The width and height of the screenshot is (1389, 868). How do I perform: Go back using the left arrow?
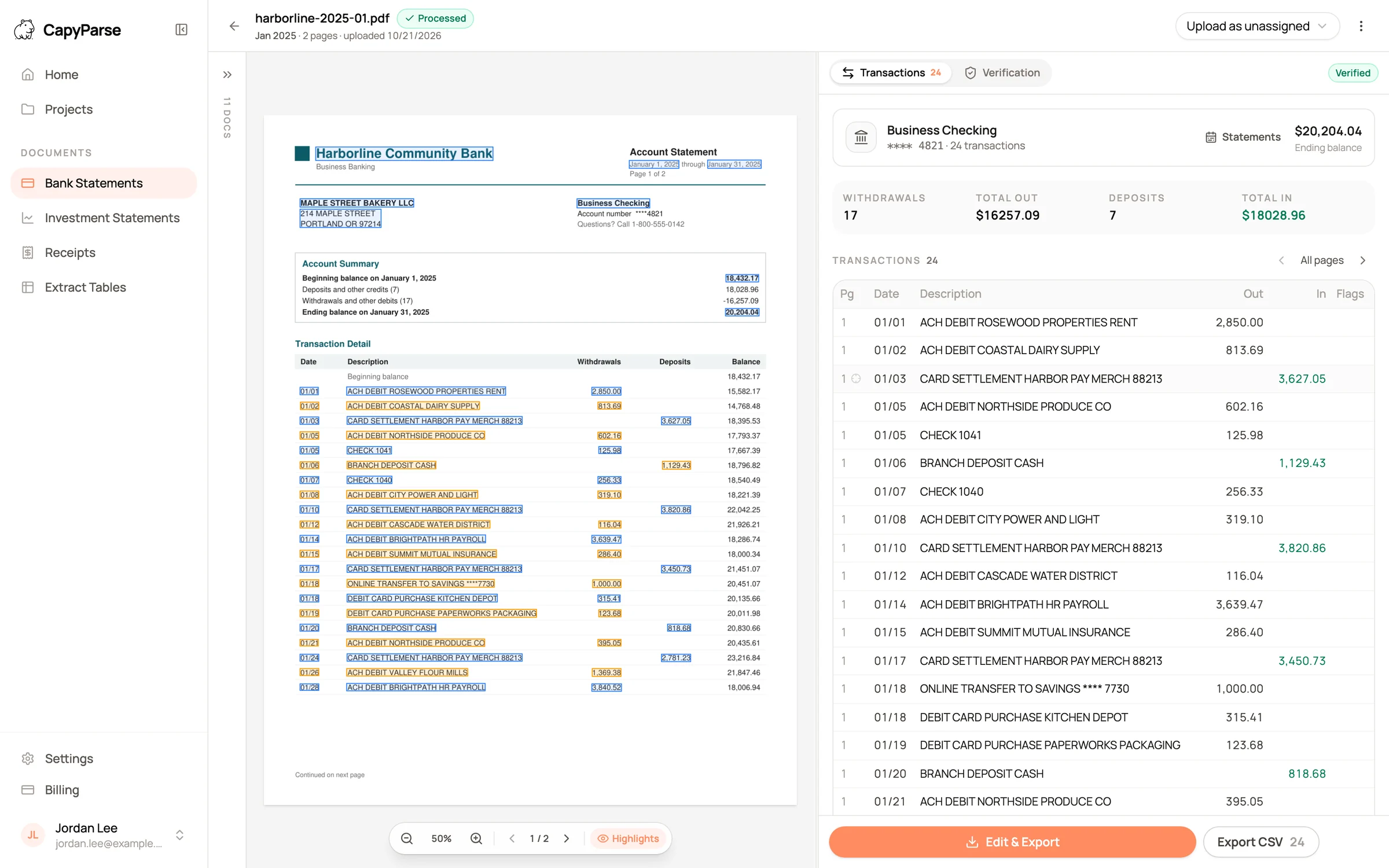234,26
